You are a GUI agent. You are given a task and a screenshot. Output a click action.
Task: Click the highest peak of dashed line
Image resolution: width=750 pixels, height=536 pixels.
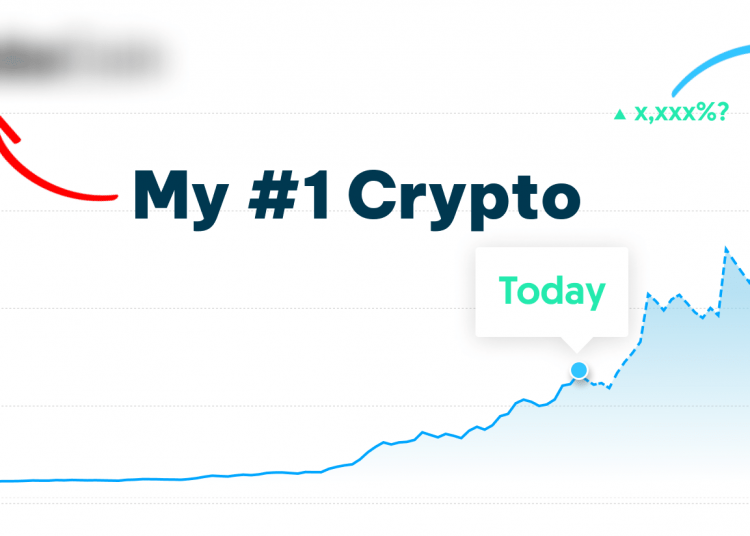click(726, 248)
